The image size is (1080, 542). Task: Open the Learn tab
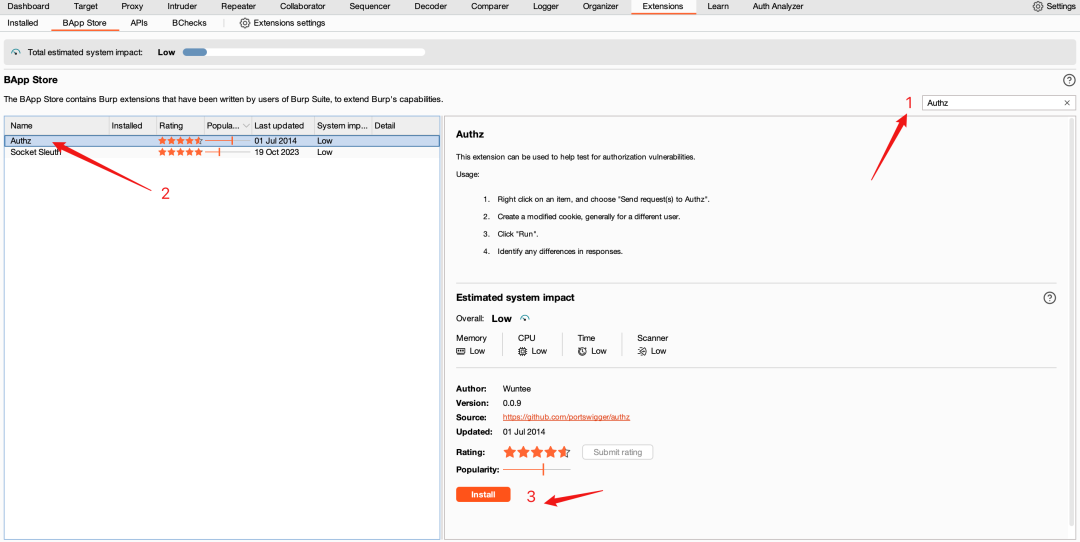718,6
